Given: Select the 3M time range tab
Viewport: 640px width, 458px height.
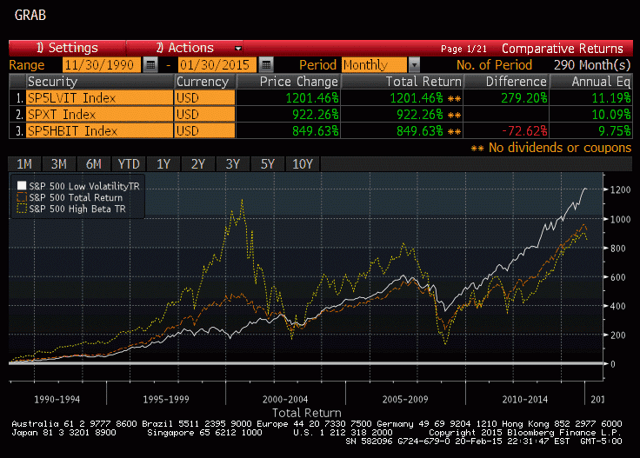Looking at the screenshot, I should (x=59, y=164).
